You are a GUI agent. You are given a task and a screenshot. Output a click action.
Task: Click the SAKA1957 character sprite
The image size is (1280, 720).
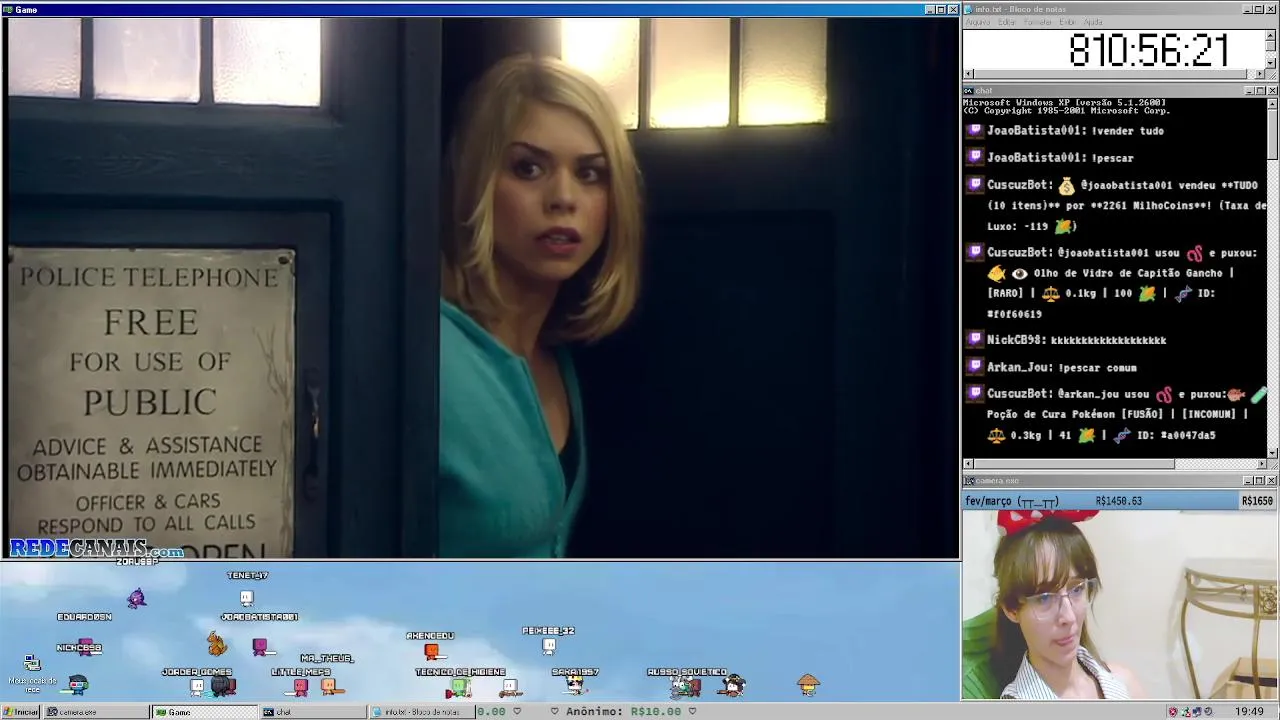575,686
